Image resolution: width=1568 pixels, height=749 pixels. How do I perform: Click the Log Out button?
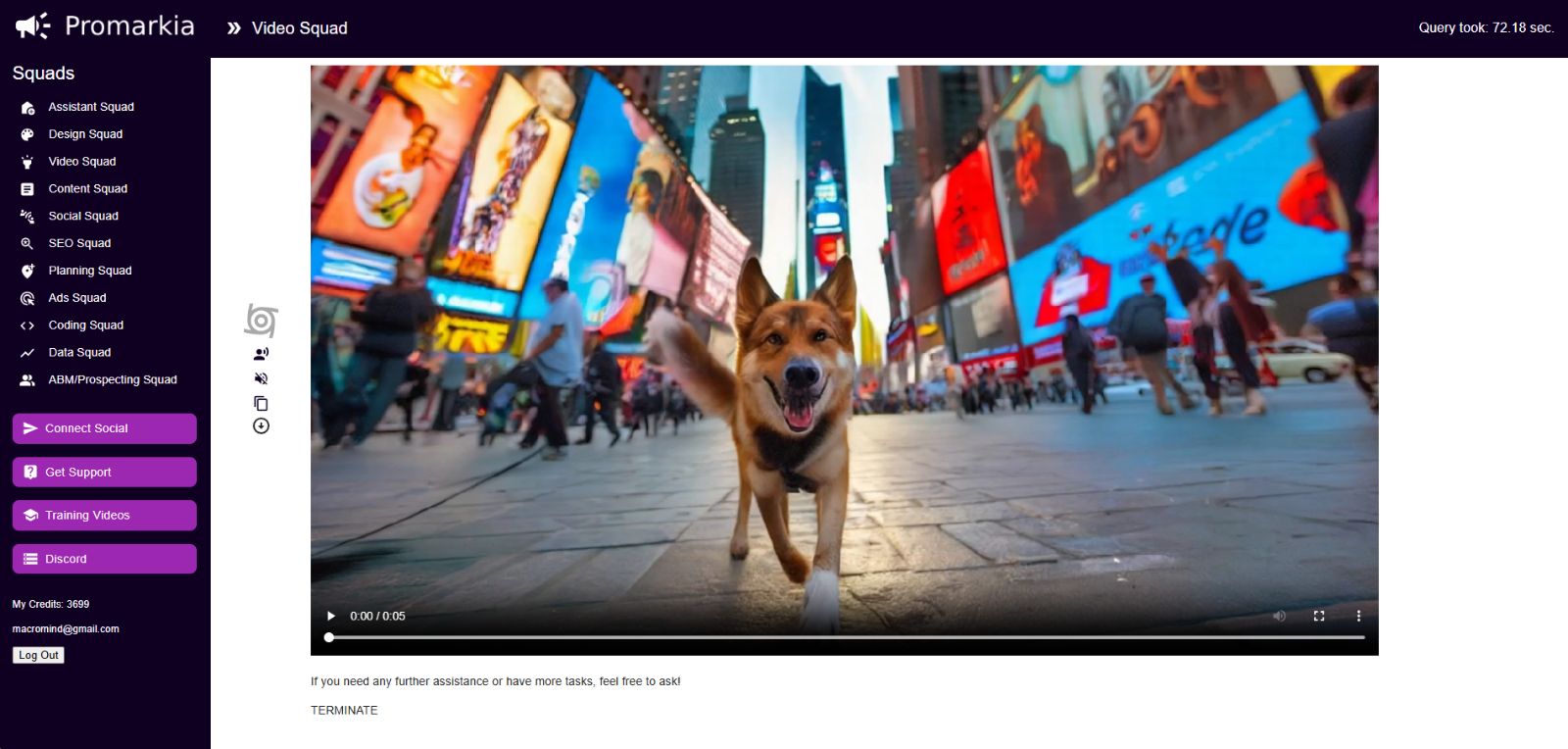pos(38,655)
